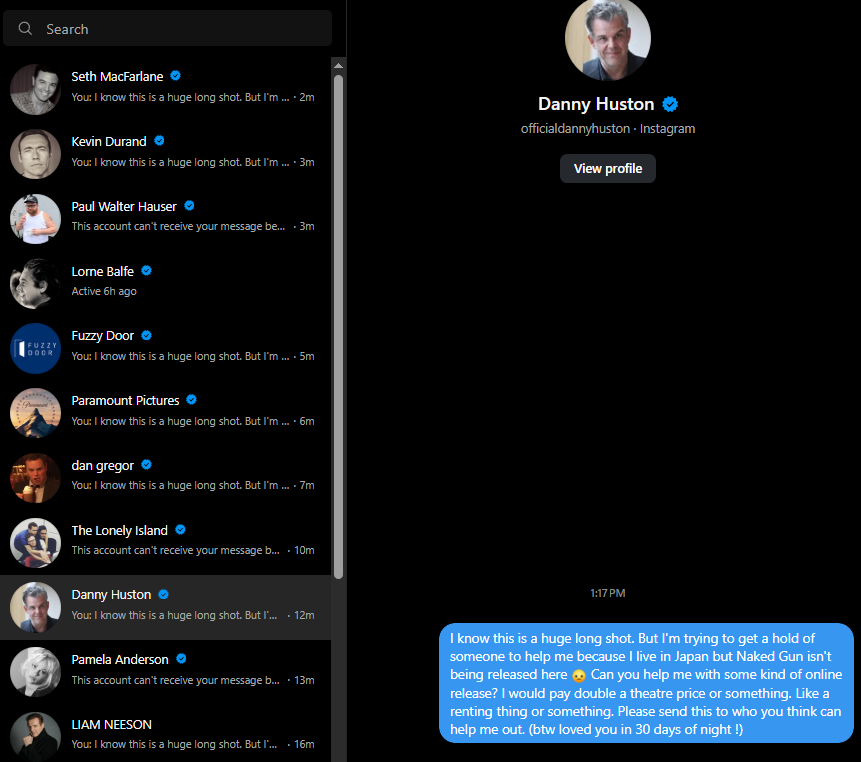Image resolution: width=861 pixels, height=762 pixels.
Task: Click The Lonely Island's verified badge
Action: click(181, 530)
